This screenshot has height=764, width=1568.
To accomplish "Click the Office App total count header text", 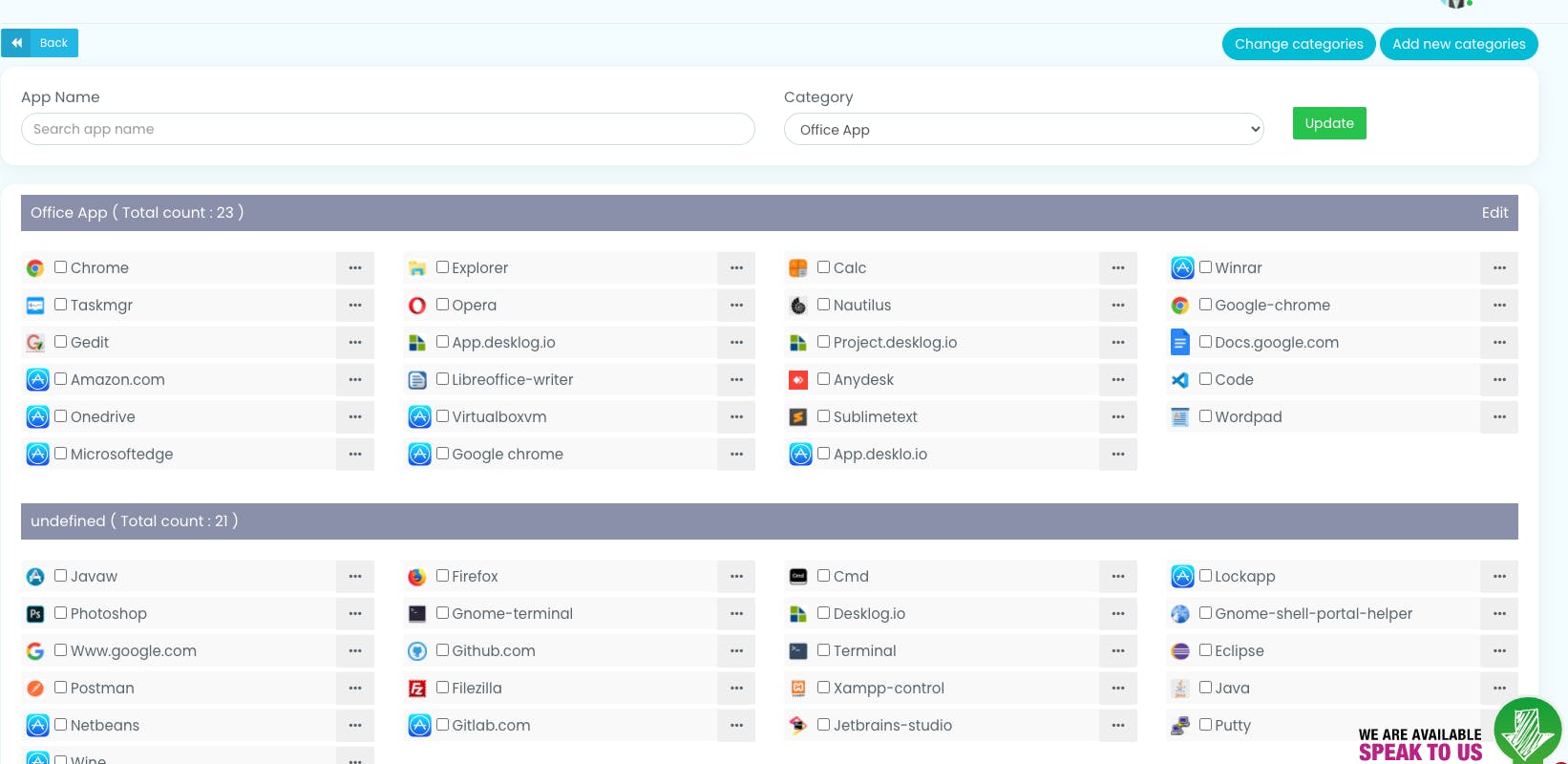I will coord(138,213).
